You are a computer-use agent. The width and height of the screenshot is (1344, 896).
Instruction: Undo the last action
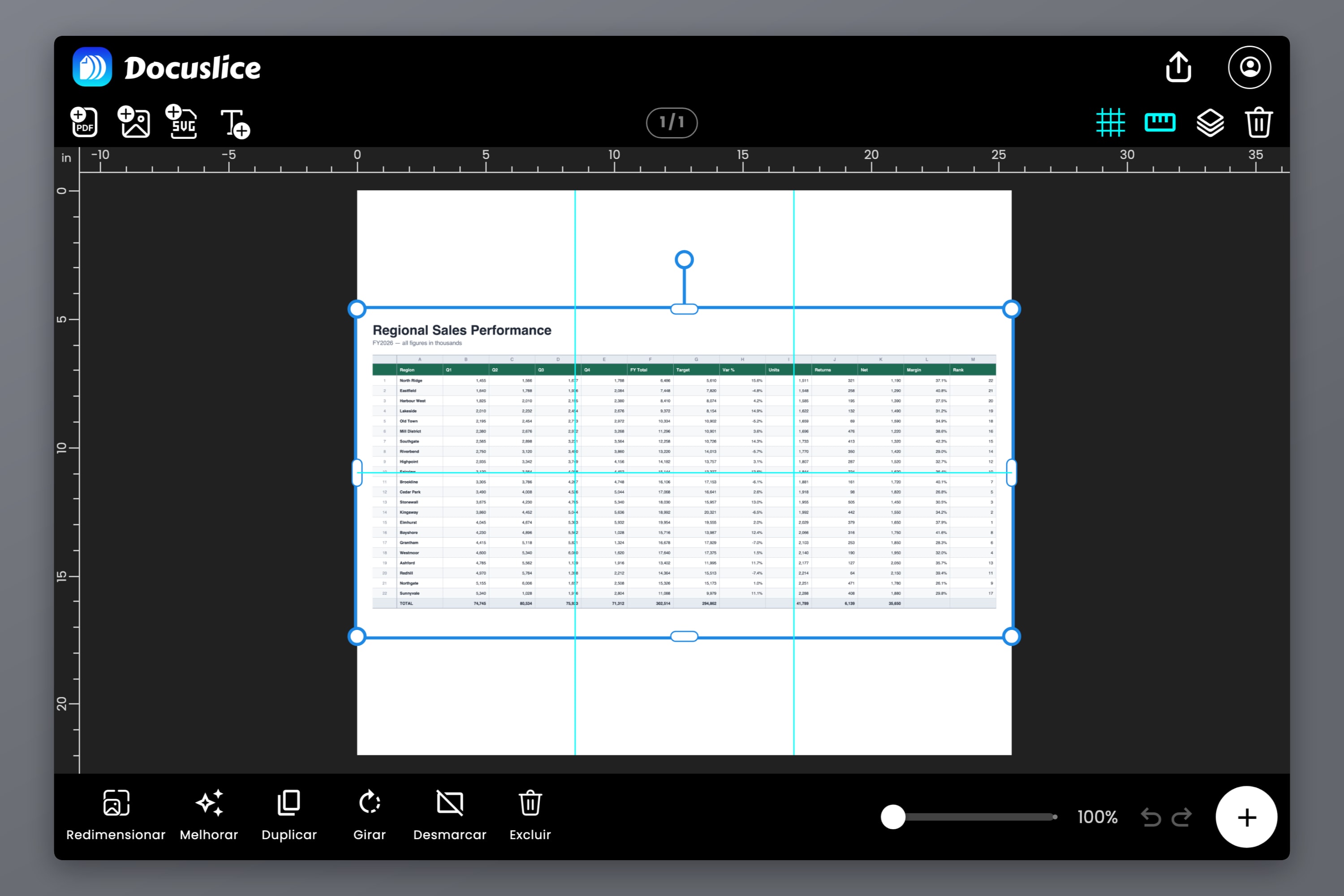click(x=1151, y=818)
